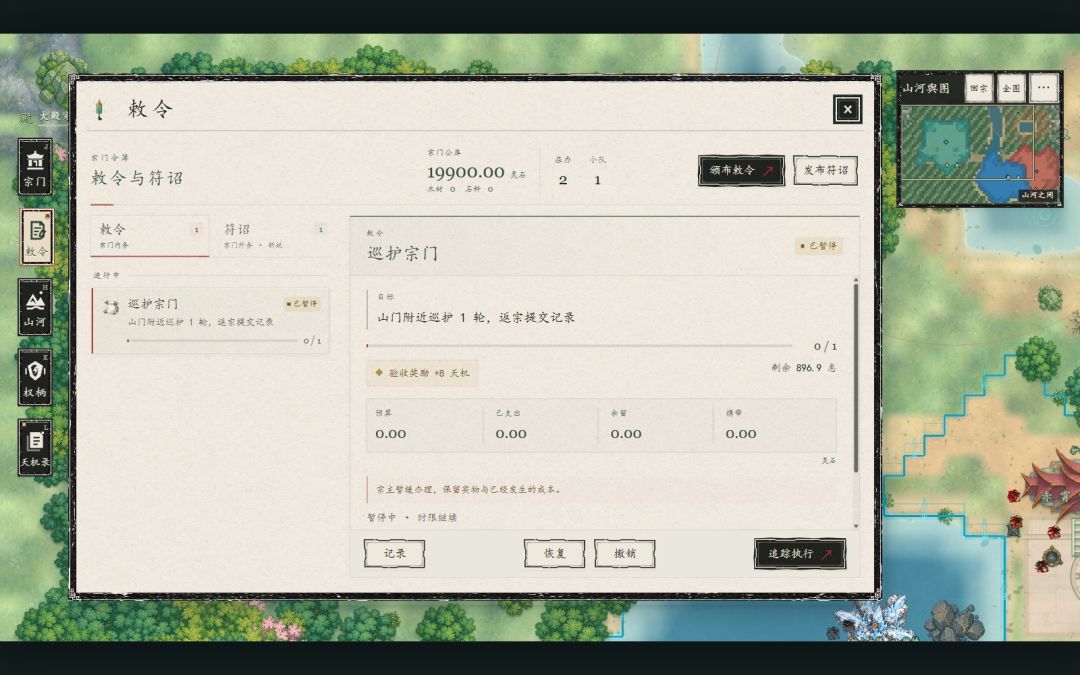
Task: Select the 巡护宗门 entry in the list
Action: pos(211,321)
